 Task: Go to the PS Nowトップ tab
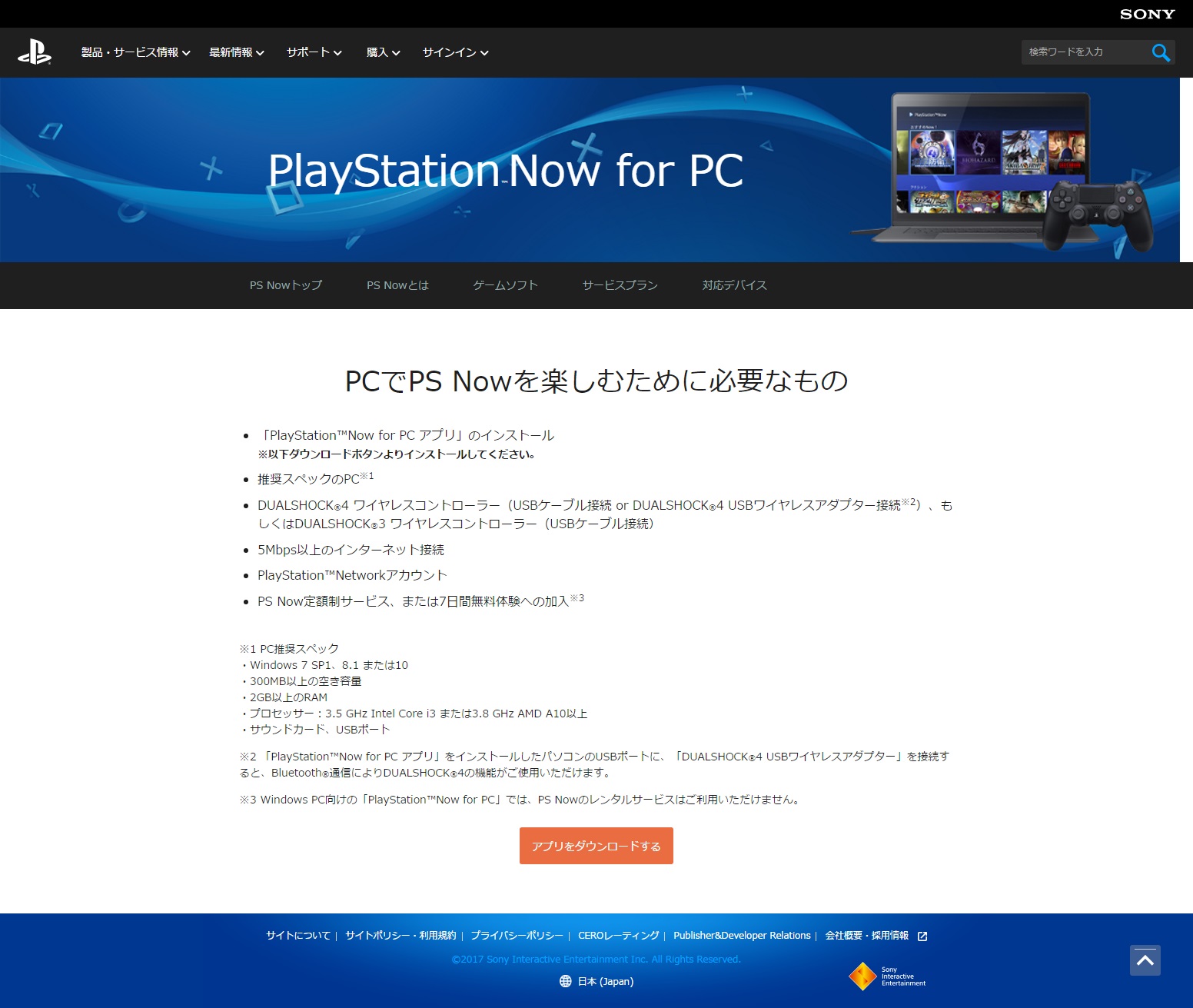(x=286, y=285)
